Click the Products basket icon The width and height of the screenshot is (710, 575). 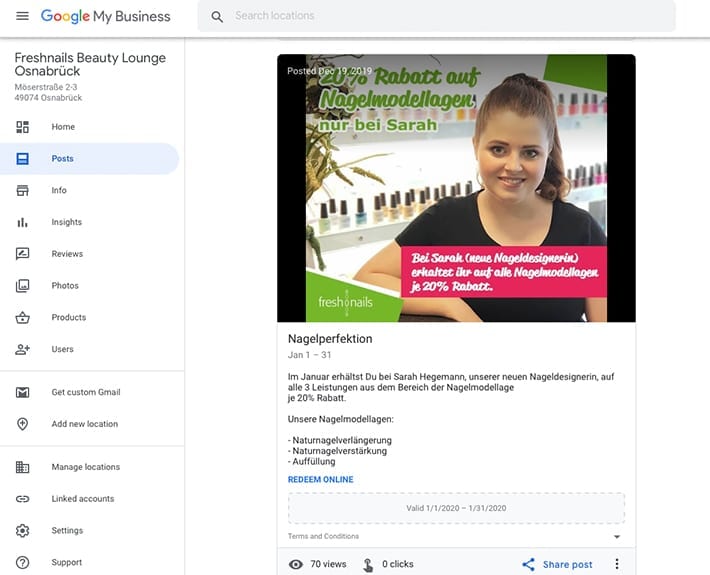coord(22,317)
